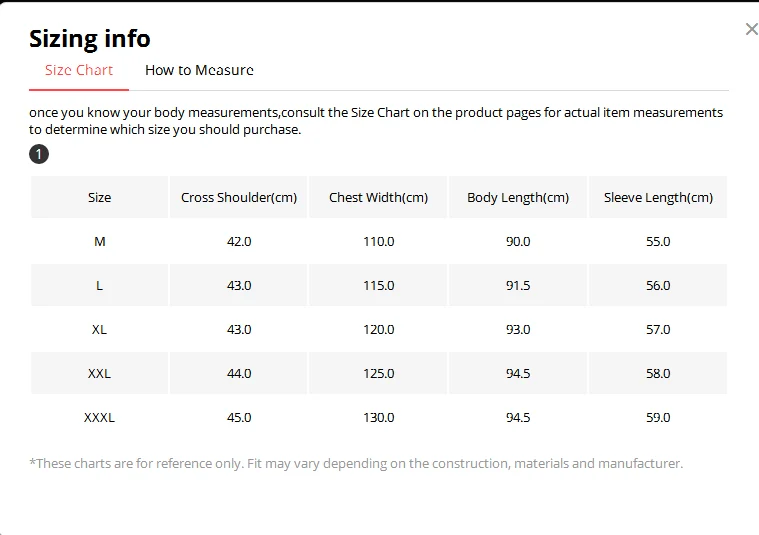Viewport: 759px width, 535px height.
Task: Click the Size column header
Action: pyautogui.click(x=99, y=198)
